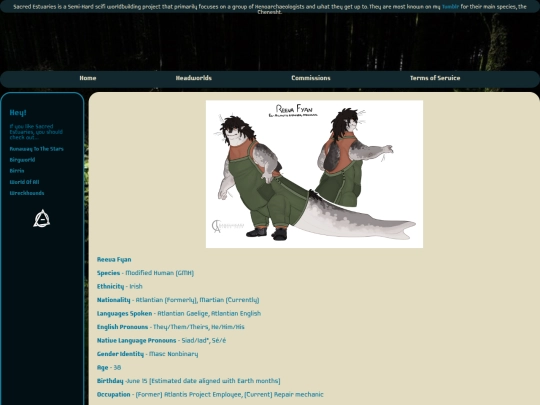540x405 pixels.
Task: Click the Age field label
Action: point(102,368)
